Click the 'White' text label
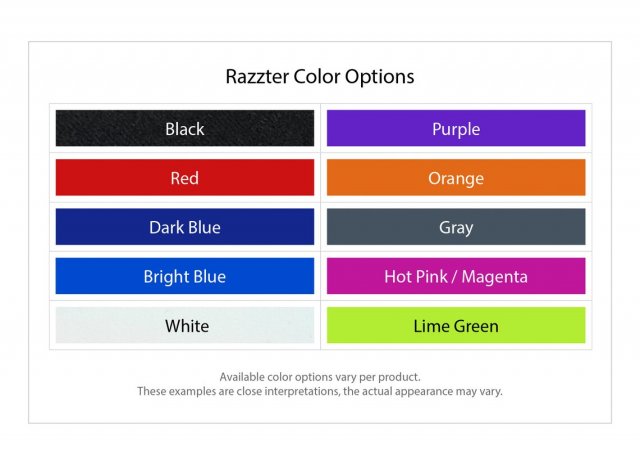640x451 pixels. coord(187,326)
